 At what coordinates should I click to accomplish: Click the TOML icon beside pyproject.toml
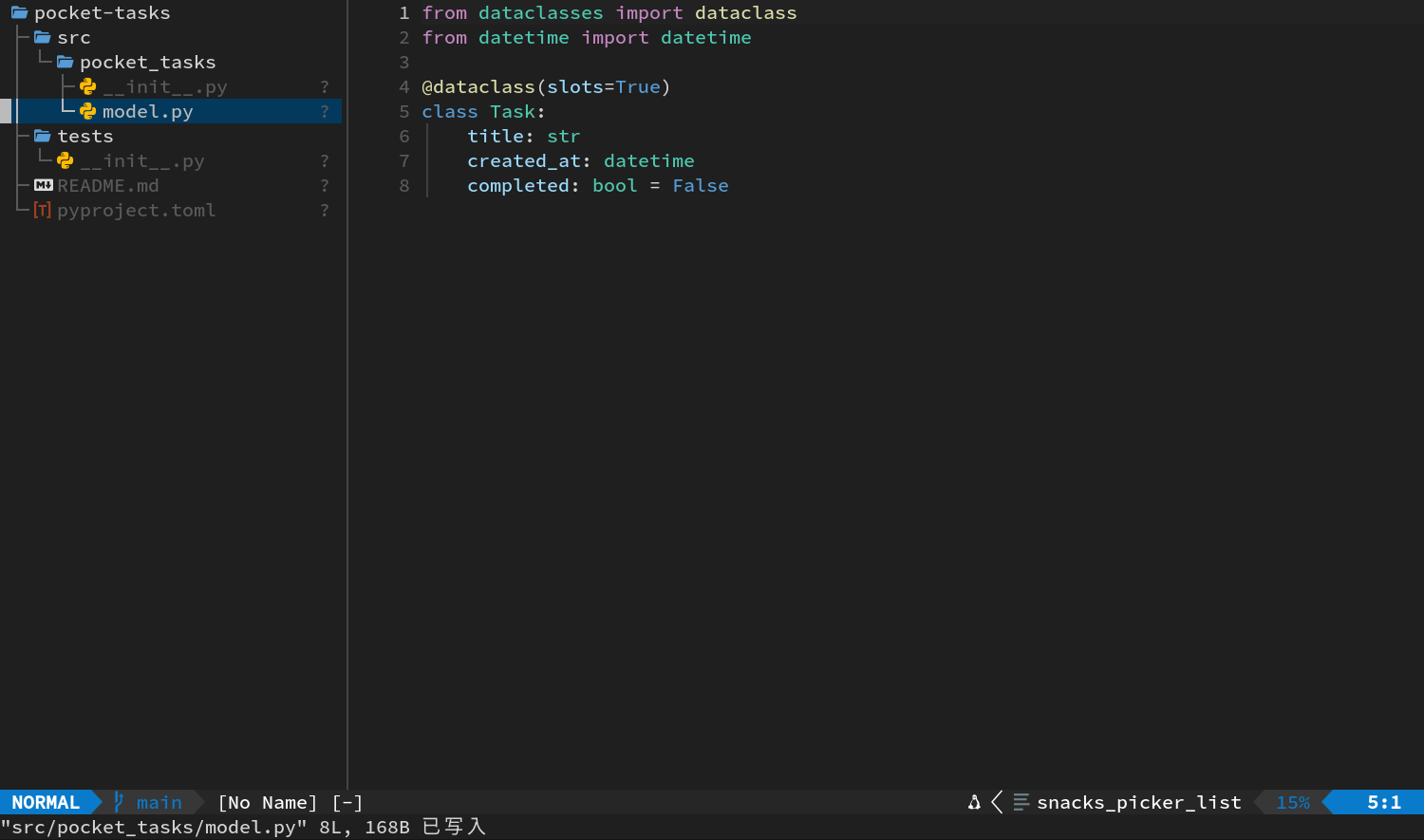coord(42,211)
